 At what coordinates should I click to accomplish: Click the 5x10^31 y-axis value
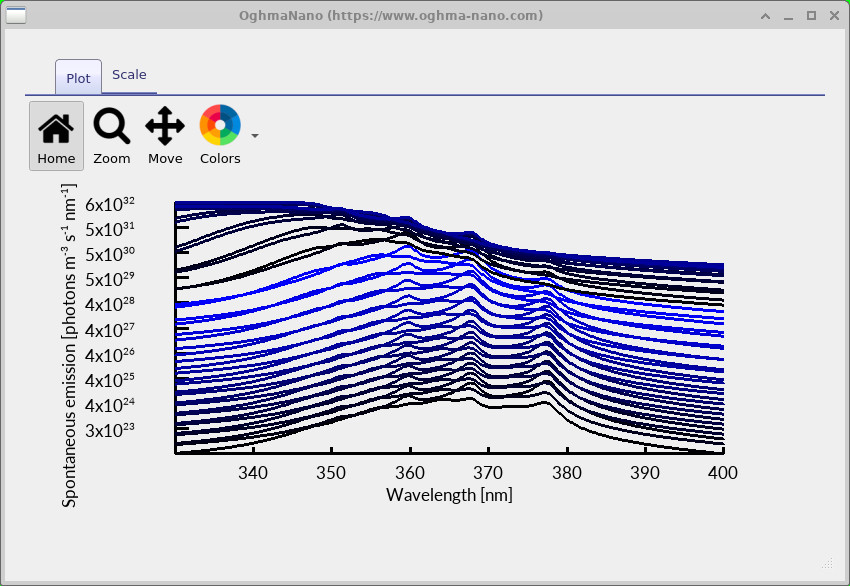(110, 229)
